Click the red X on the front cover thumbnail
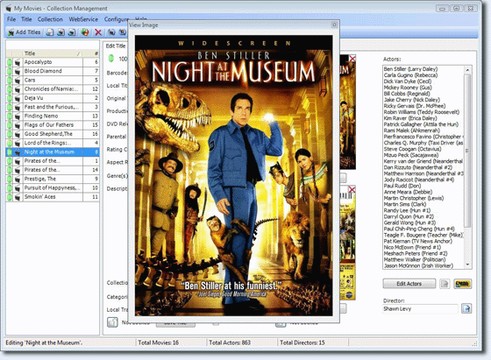491x360 pixels. click(352, 59)
